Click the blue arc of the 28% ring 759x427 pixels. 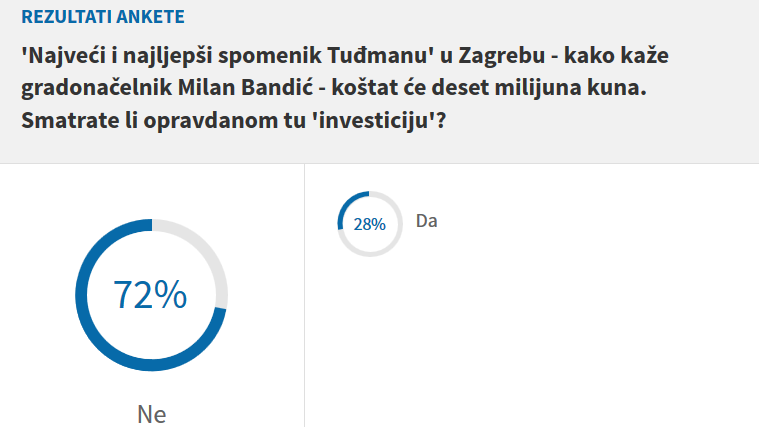click(345, 207)
